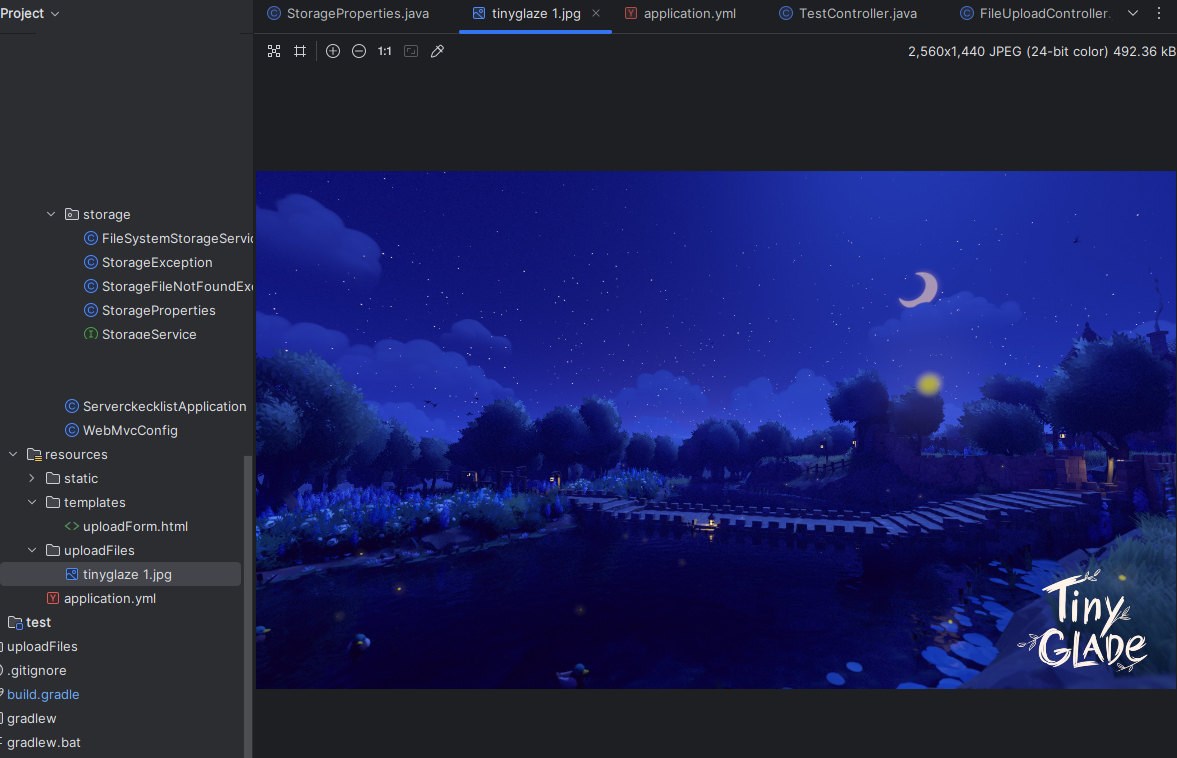The image size is (1177, 758).
Task: Collapse the templates folder
Action: 32,503
